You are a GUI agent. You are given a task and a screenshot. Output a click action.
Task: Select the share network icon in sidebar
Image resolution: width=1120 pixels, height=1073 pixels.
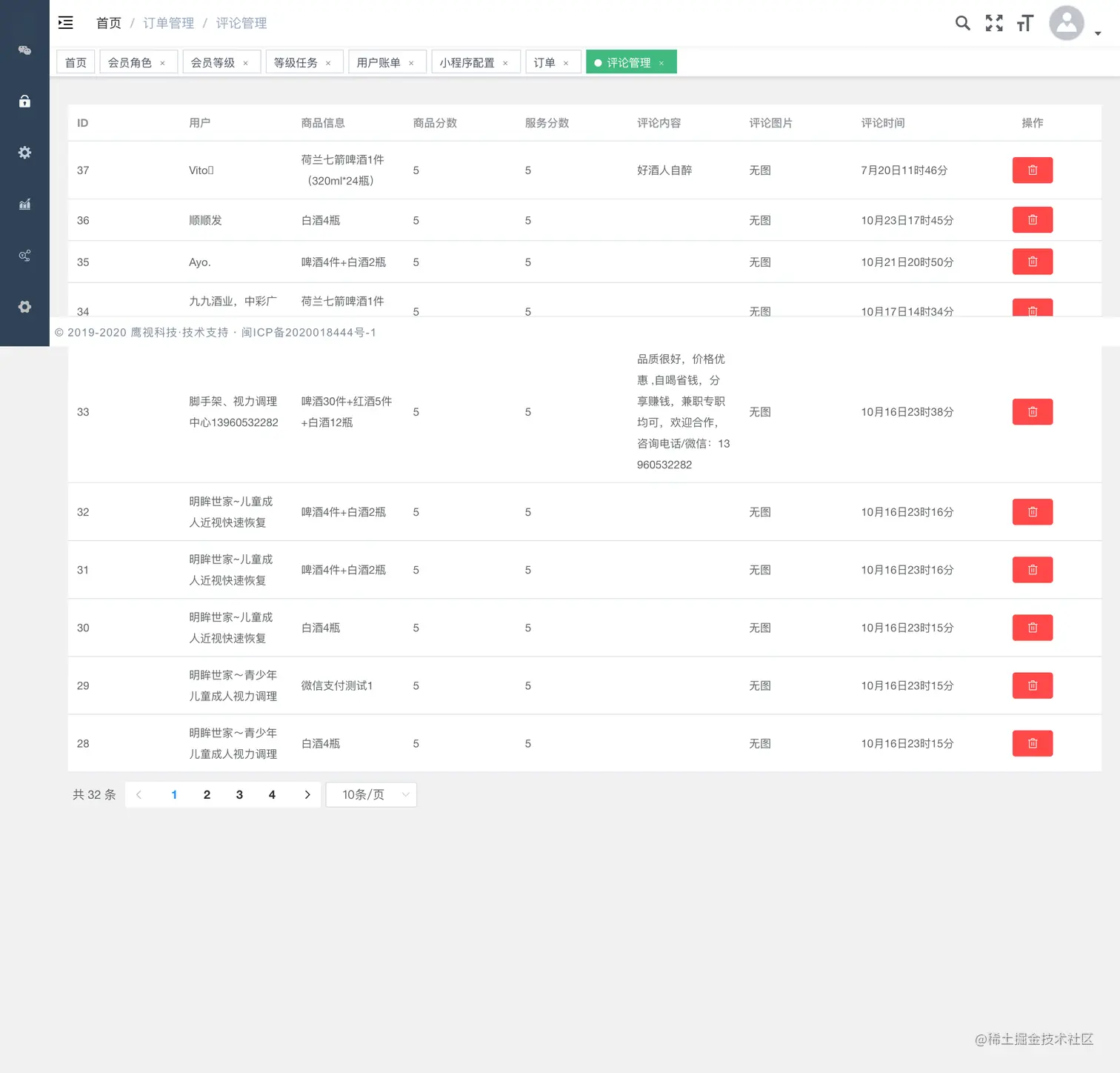(x=24, y=256)
